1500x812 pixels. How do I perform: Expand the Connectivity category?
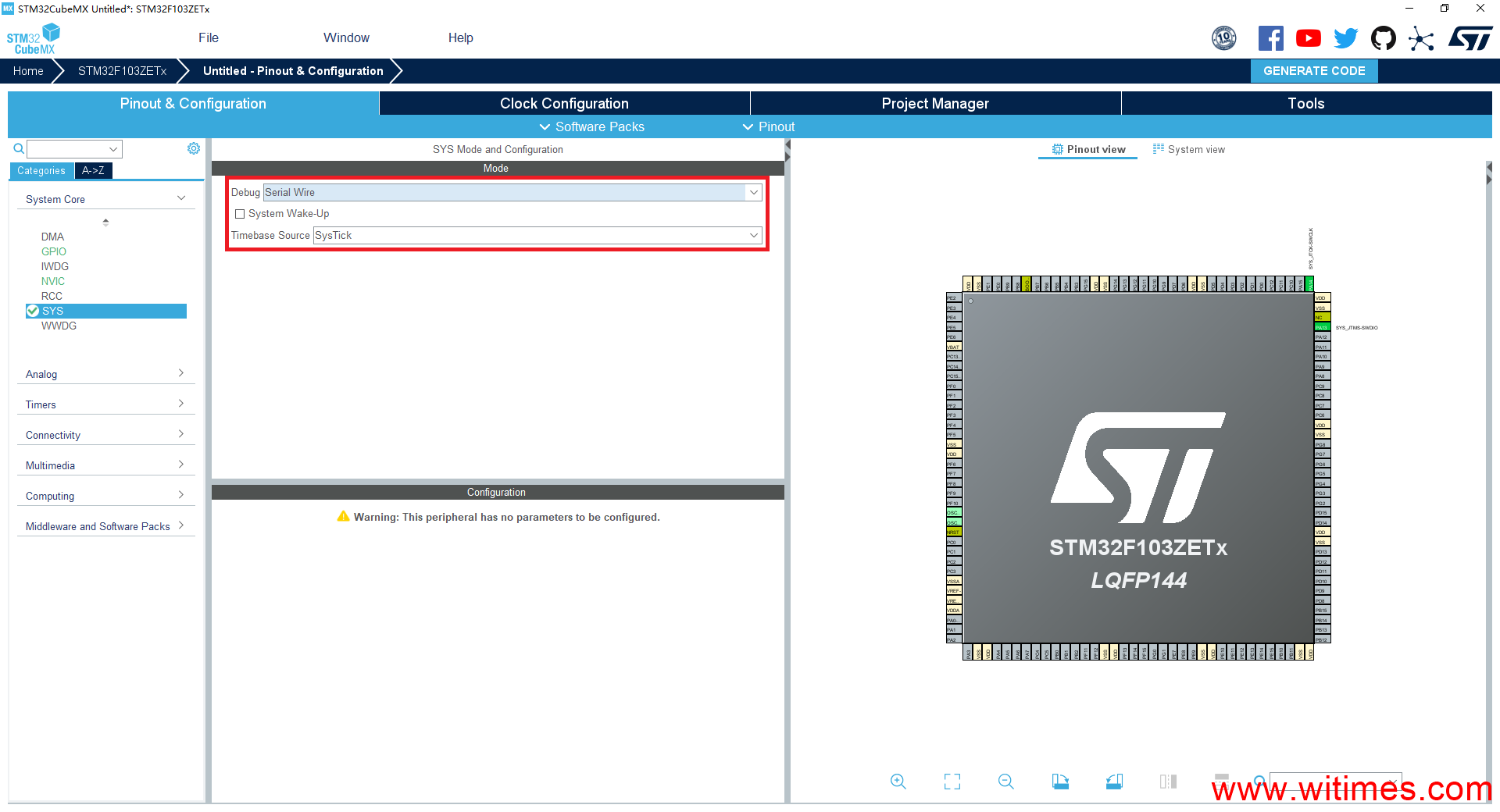pyautogui.click(x=105, y=435)
